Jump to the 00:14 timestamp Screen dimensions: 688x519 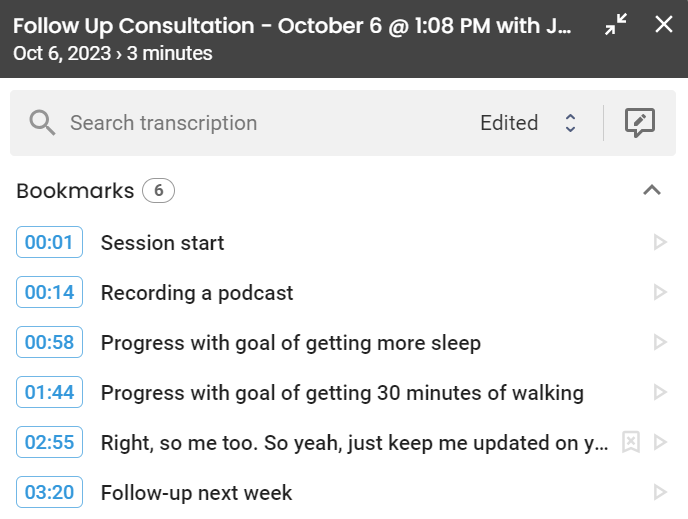tap(49, 292)
